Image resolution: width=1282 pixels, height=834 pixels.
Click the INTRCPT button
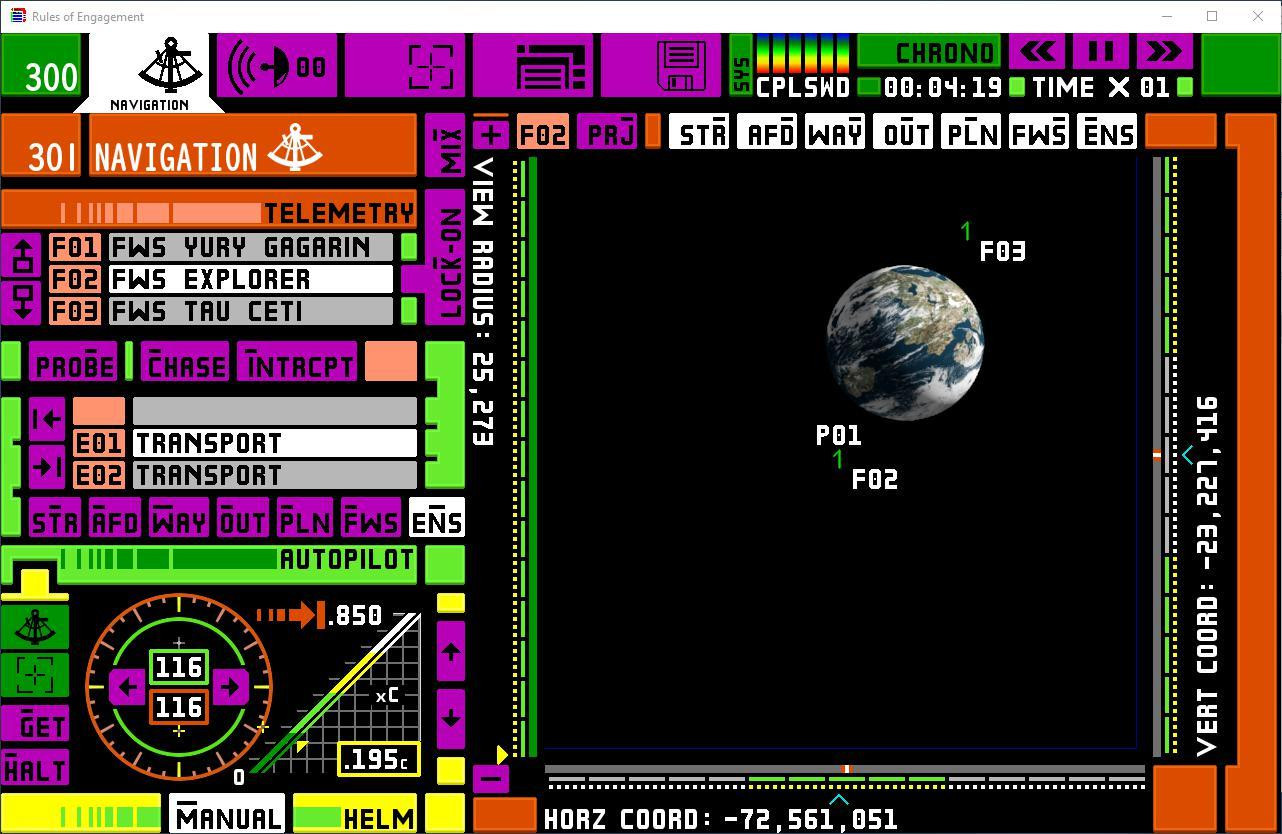click(297, 362)
